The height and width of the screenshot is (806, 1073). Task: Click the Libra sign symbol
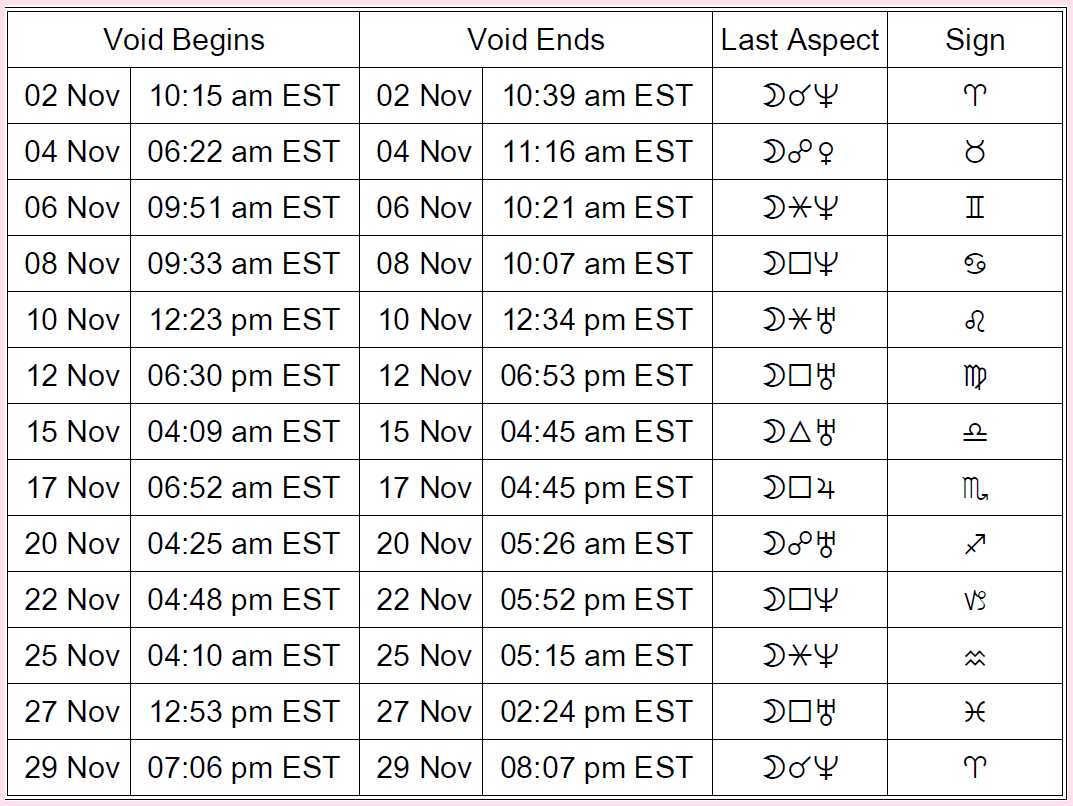[x=975, y=432]
